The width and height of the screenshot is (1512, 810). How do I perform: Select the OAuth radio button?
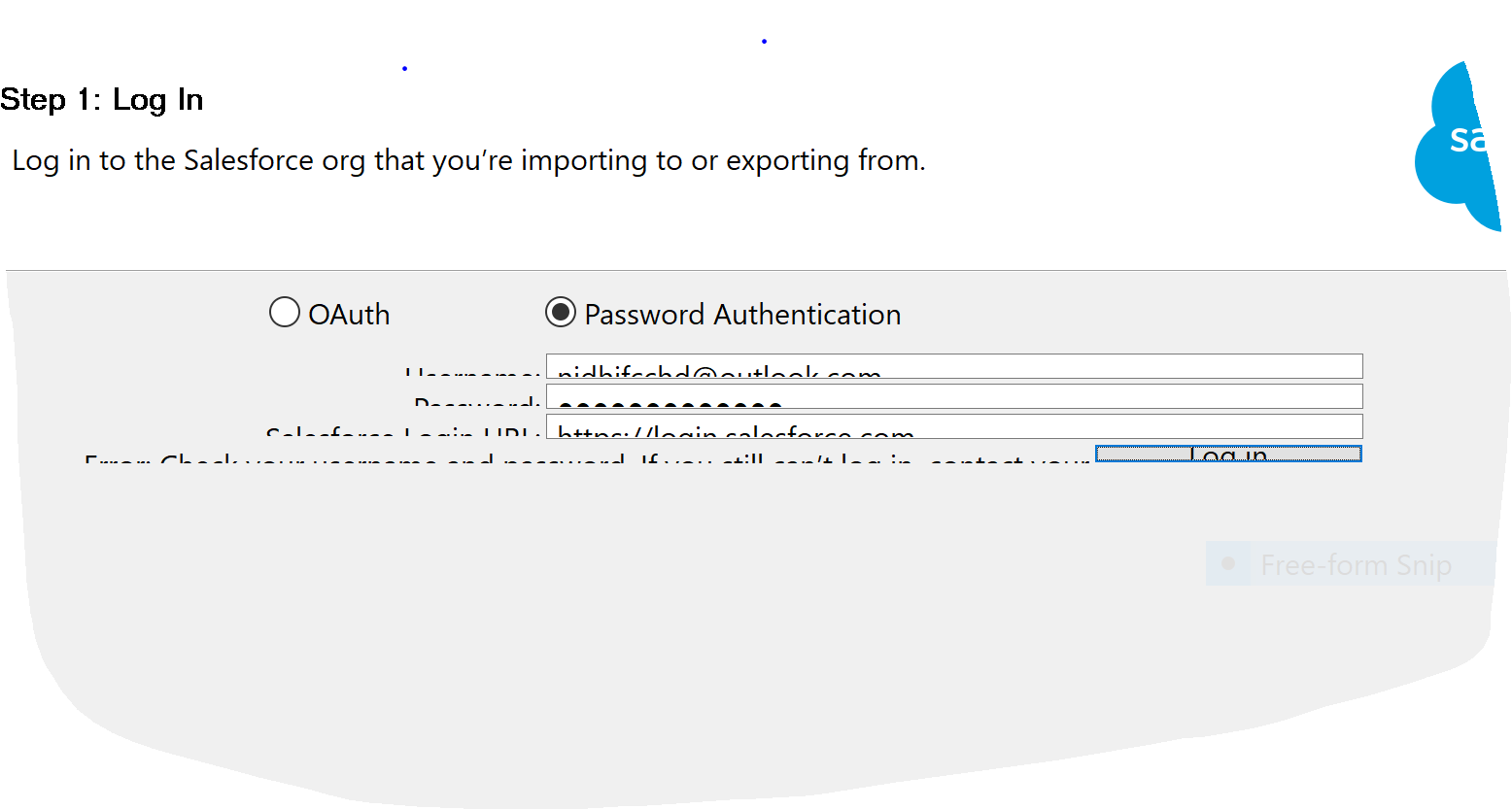(x=284, y=313)
